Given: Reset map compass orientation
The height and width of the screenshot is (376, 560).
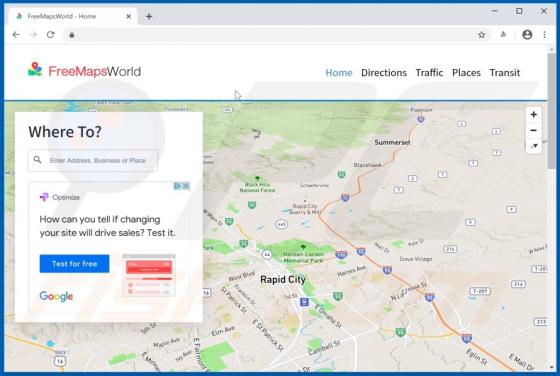Looking at the screenshot, I should [x=534, y=146].
